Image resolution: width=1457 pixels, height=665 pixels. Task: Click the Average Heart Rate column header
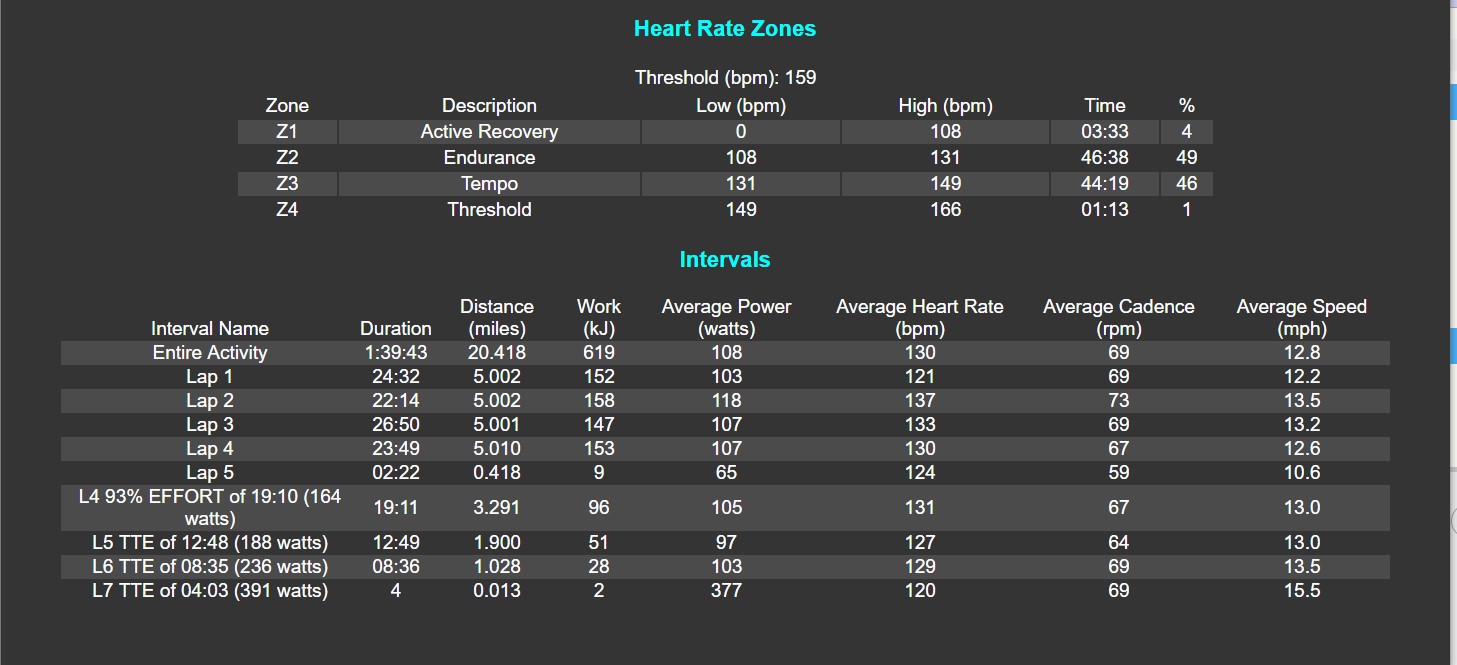point(920,318)
